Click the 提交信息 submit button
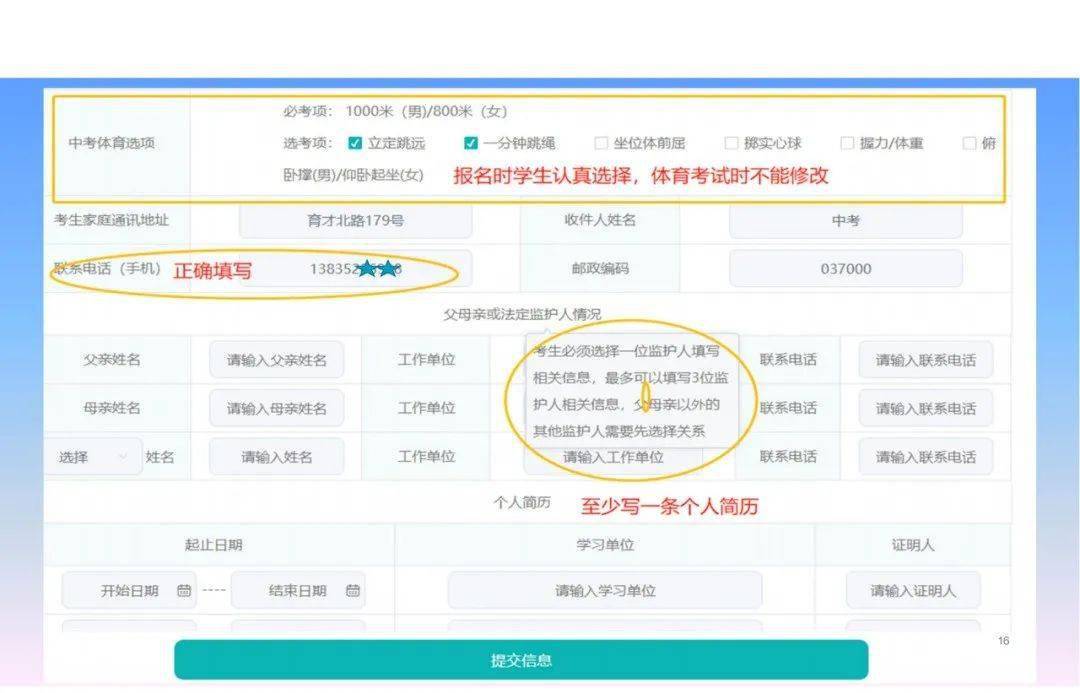Image resolution: width=1080 pixels, height=693 pixels. pos(521,660)
